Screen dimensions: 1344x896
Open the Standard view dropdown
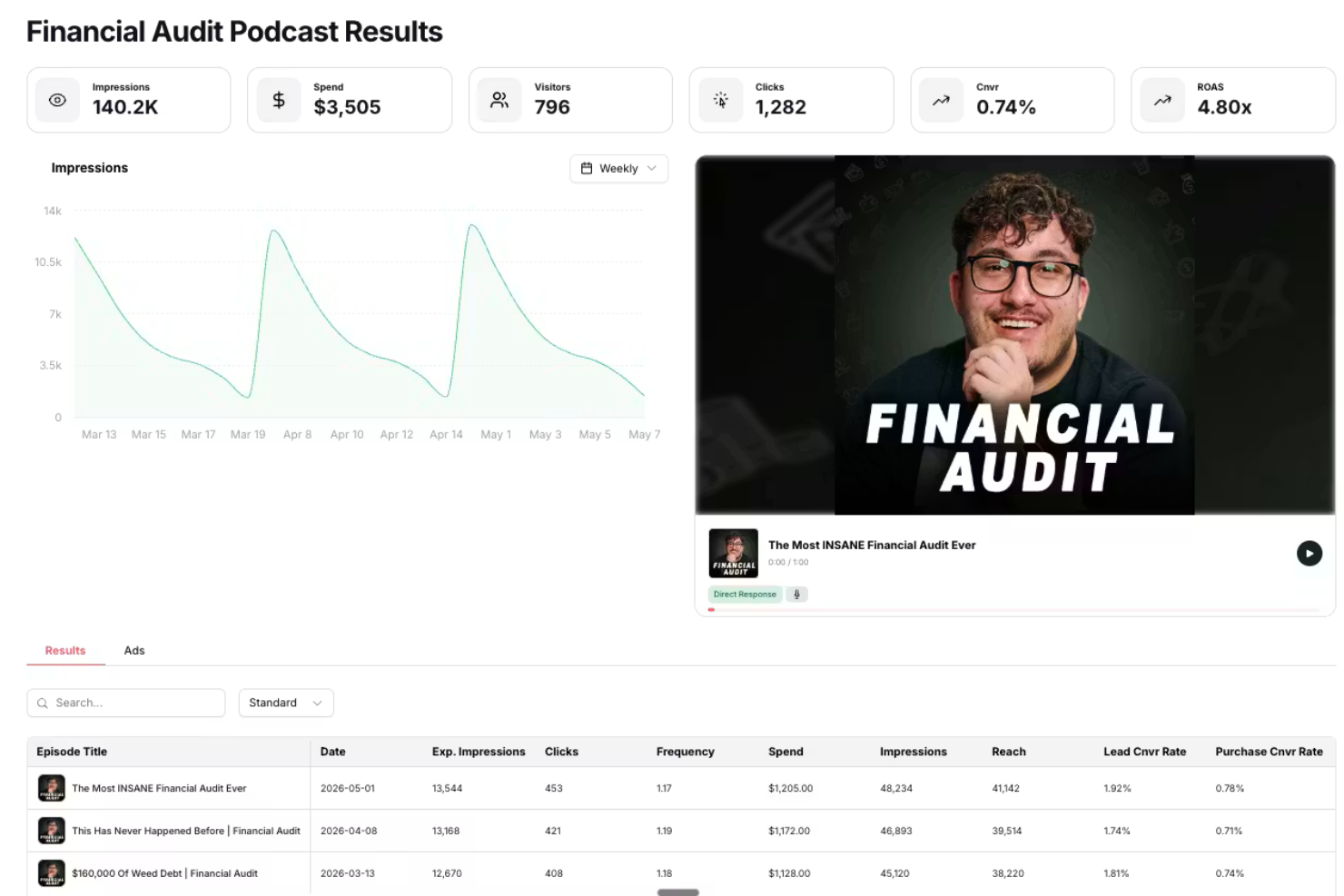tap(286, 703)
